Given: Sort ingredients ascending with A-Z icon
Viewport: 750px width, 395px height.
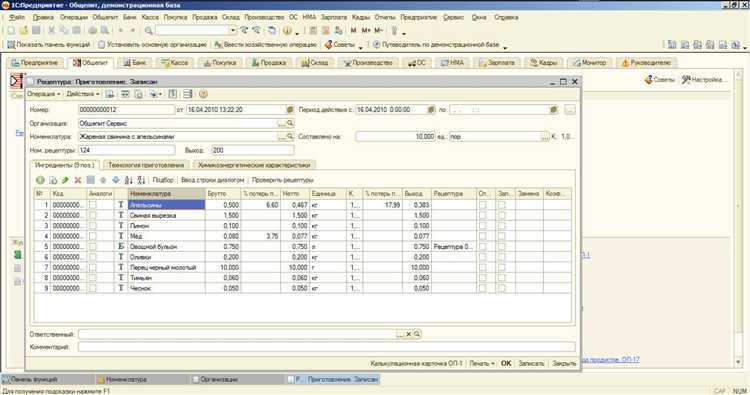Looking at the screenshot, I should pos(128,180).
